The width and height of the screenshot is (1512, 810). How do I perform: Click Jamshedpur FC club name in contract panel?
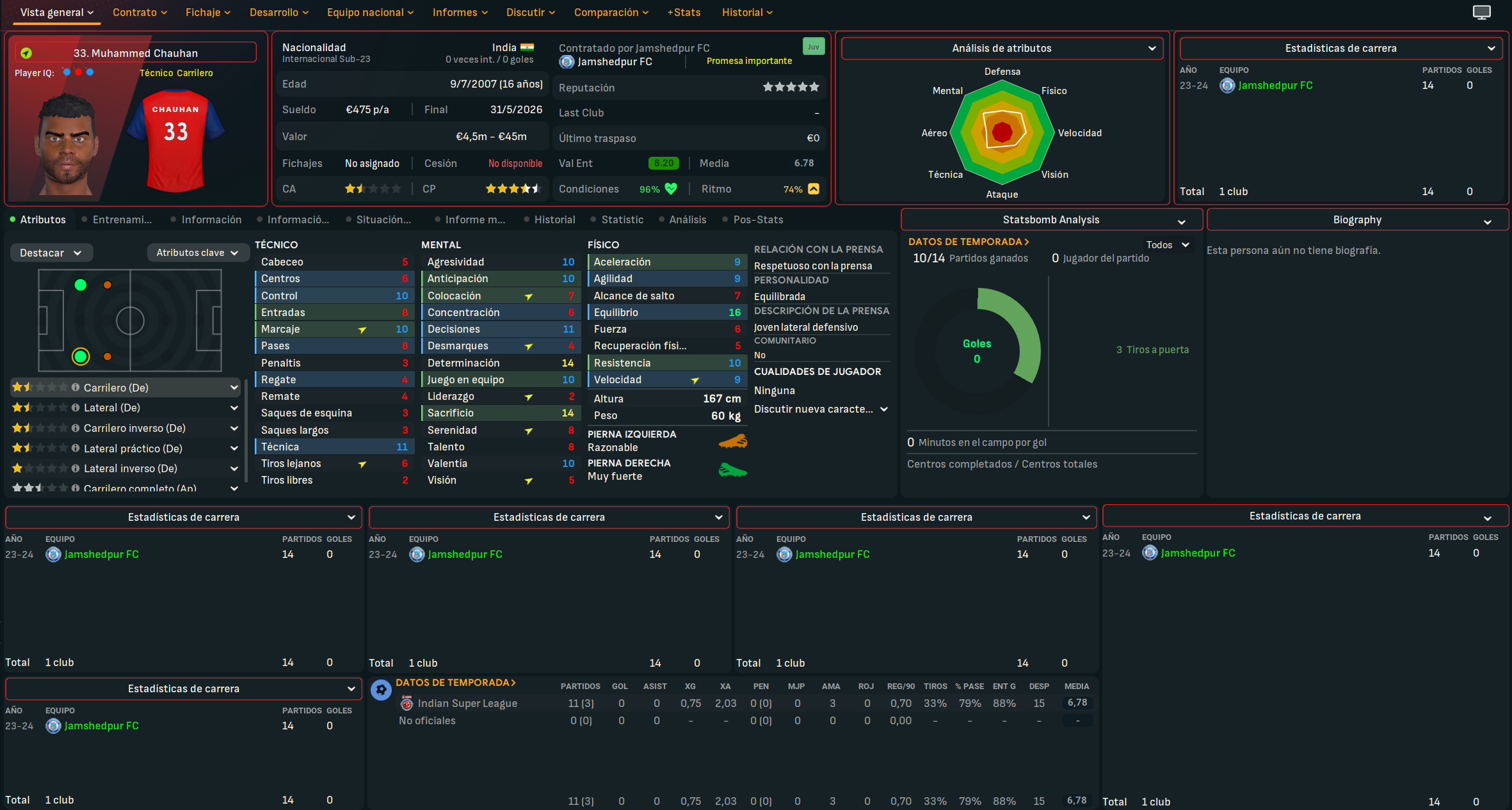coord(615,62)
